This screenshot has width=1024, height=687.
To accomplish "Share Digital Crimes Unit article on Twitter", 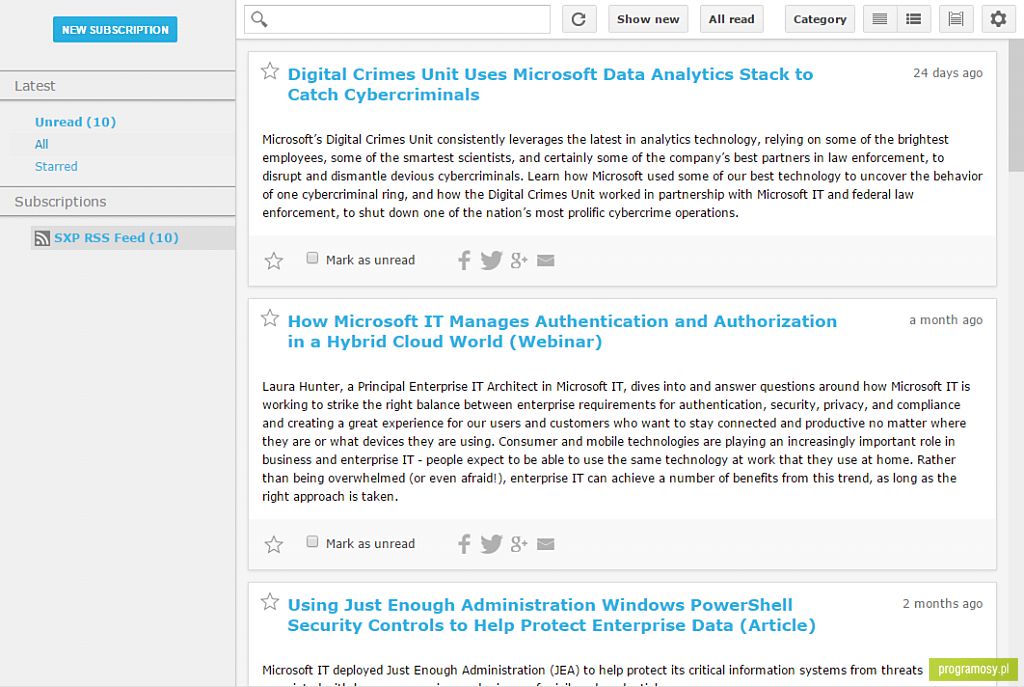I will (x=491, y=260).
